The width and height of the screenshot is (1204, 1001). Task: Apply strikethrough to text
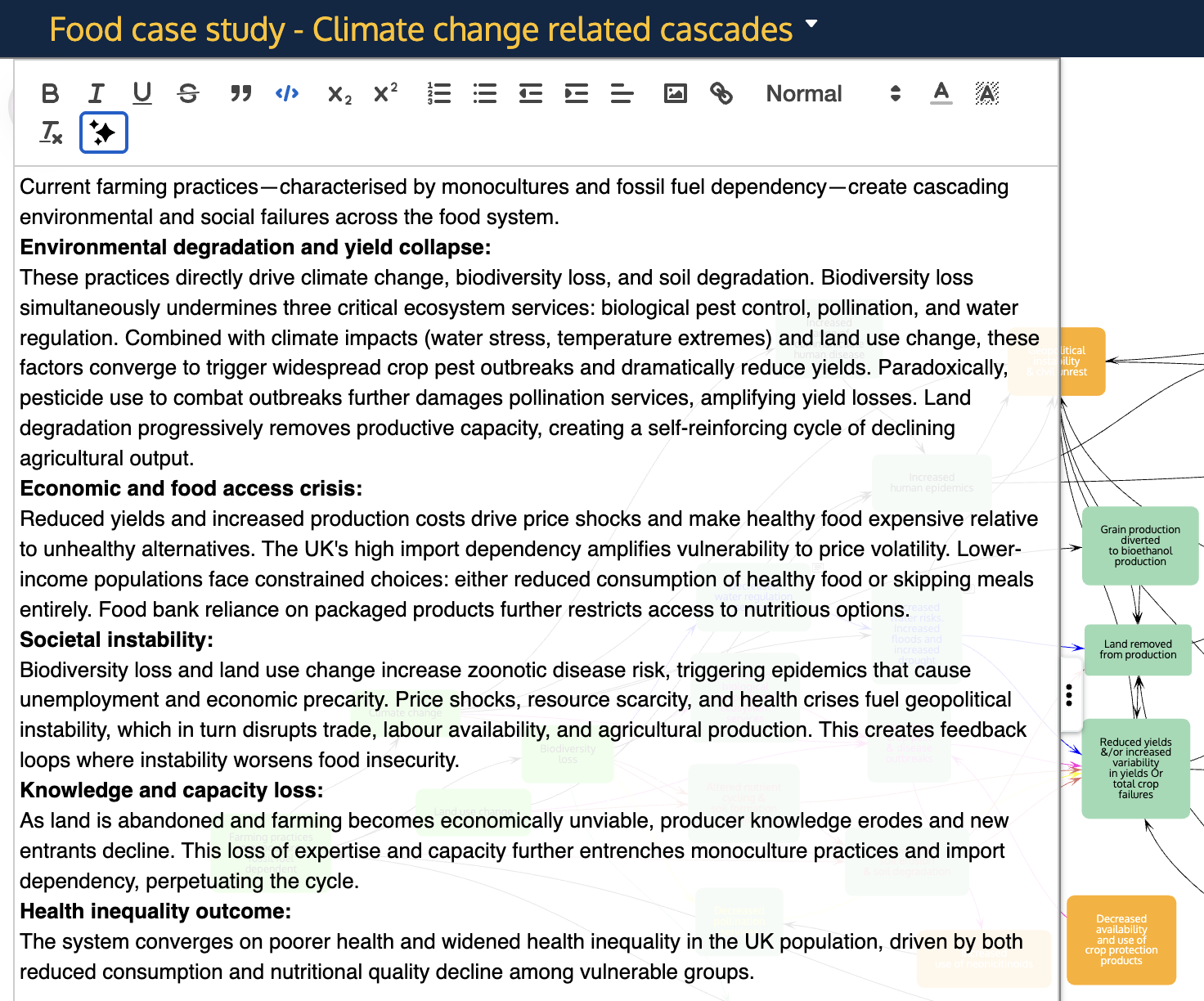tap(188, 94)
